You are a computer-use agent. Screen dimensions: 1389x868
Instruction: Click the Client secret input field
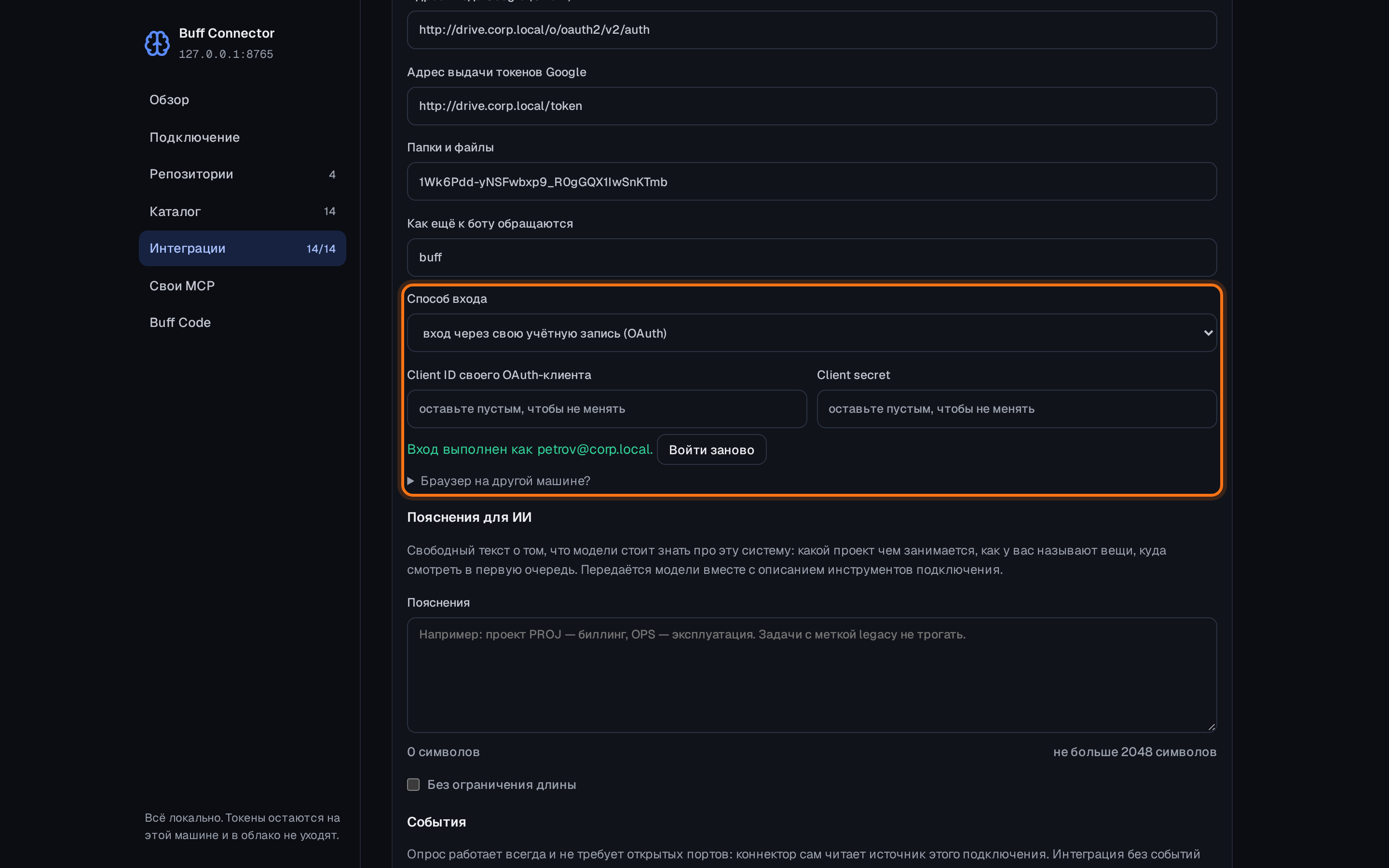coord(1017,409)
